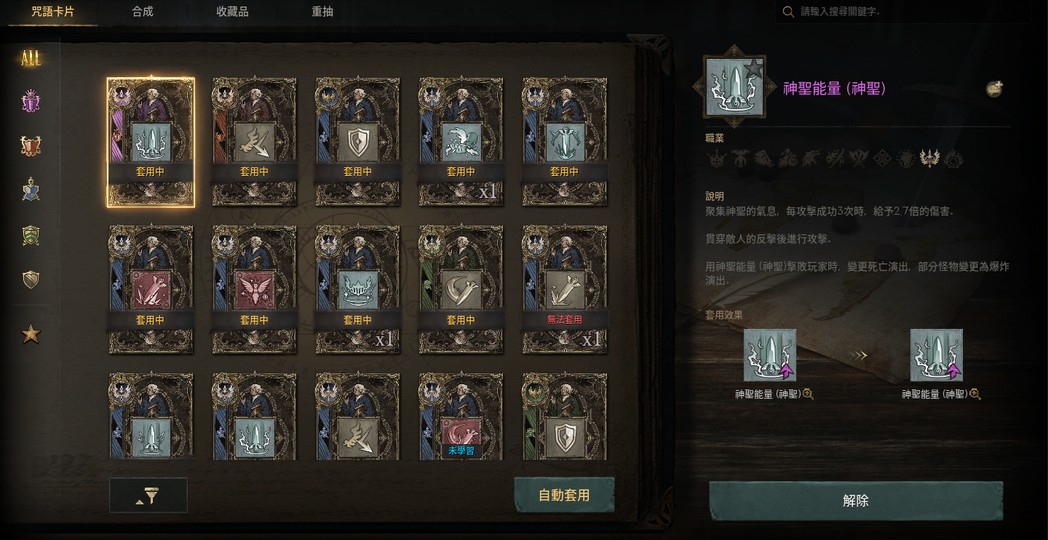Switch to the 收藏品 tab
Image resolution: width=1048 pixels, height=540 pixels.
pos(233,12)
